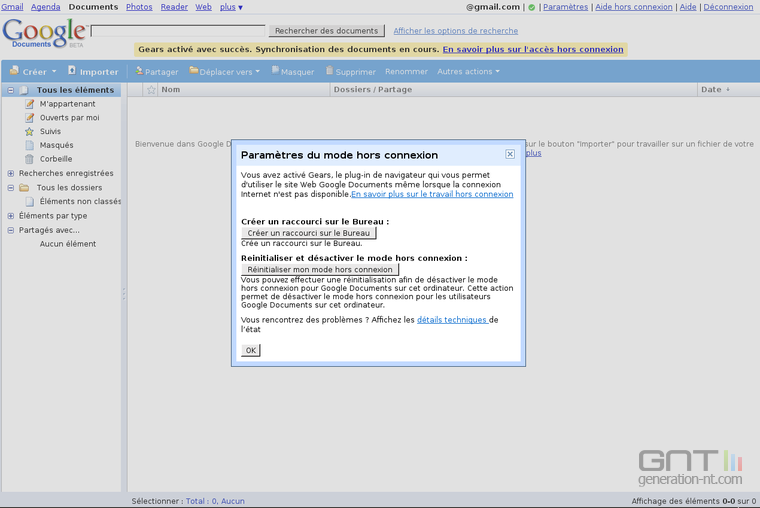760x508 pixels.
Task: Sort by the Date column header
Action: click(x=715, y=90)
